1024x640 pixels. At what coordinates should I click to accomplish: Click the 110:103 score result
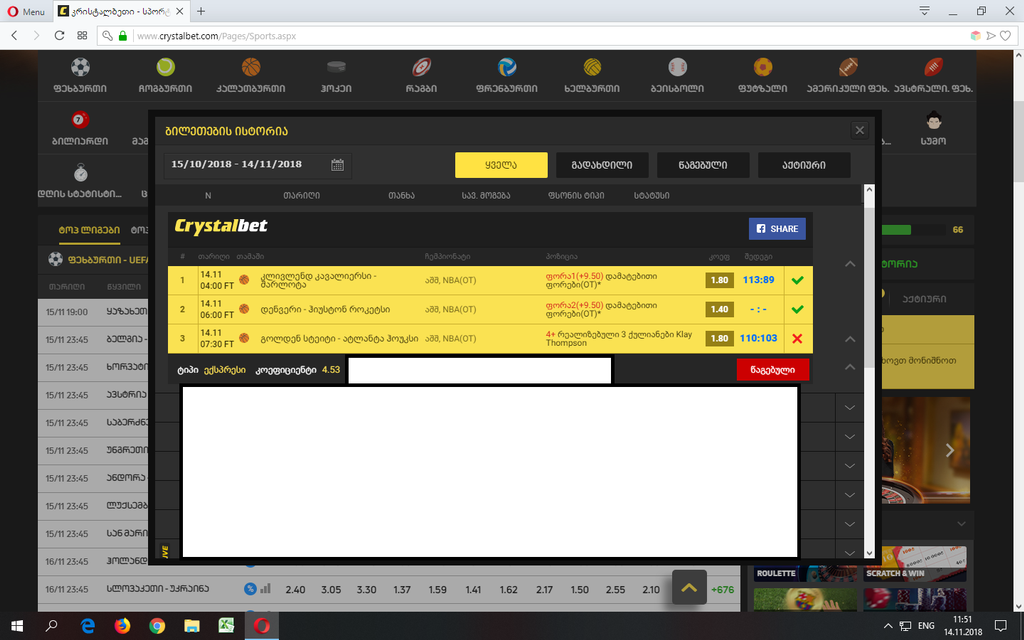click(758, 338)
